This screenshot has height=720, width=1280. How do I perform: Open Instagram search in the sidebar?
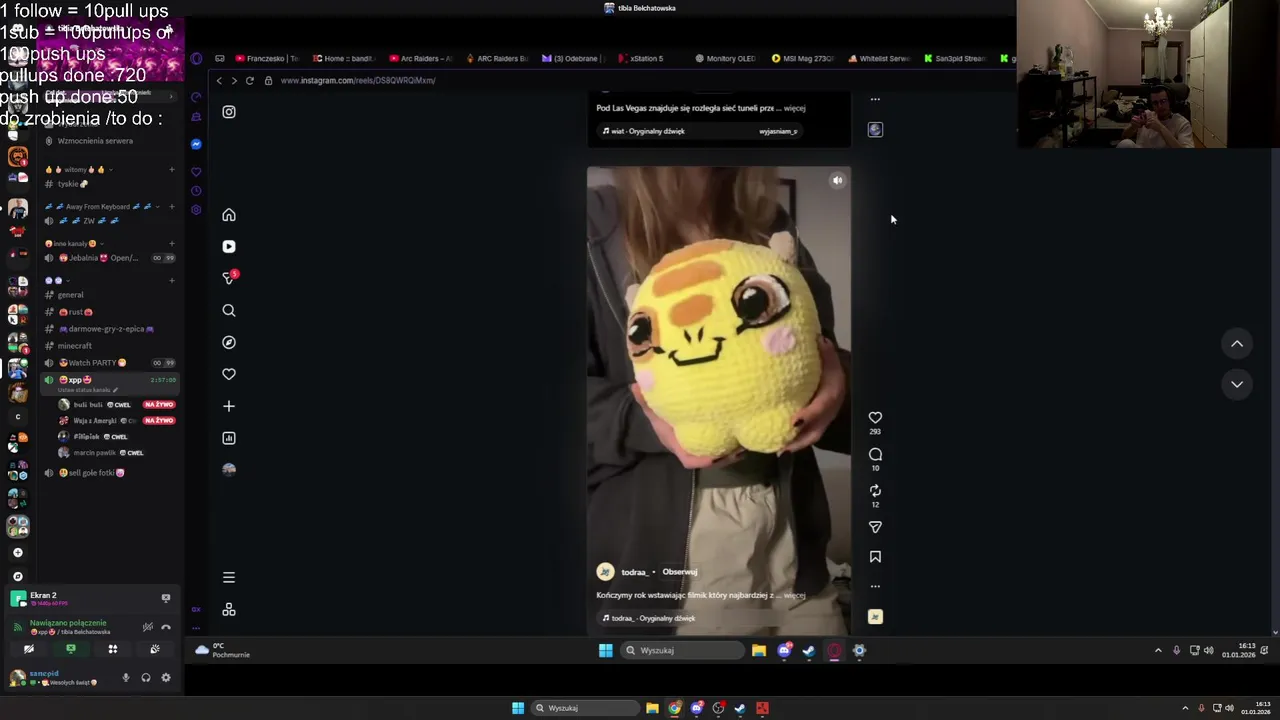click(229, 310)
